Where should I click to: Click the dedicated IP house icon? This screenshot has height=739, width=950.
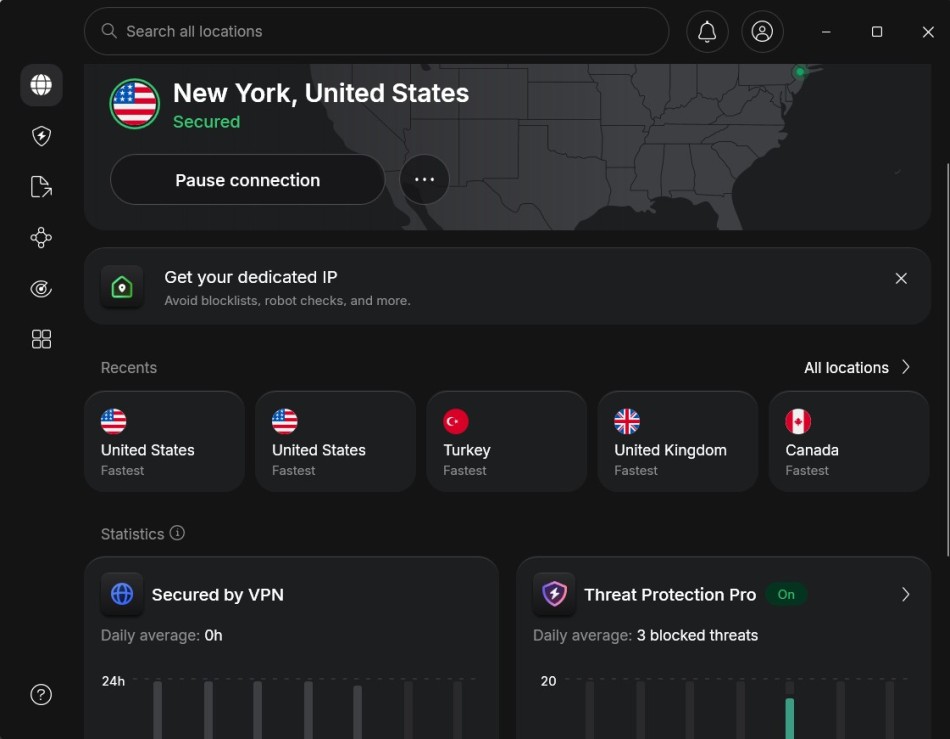[122, 287]
